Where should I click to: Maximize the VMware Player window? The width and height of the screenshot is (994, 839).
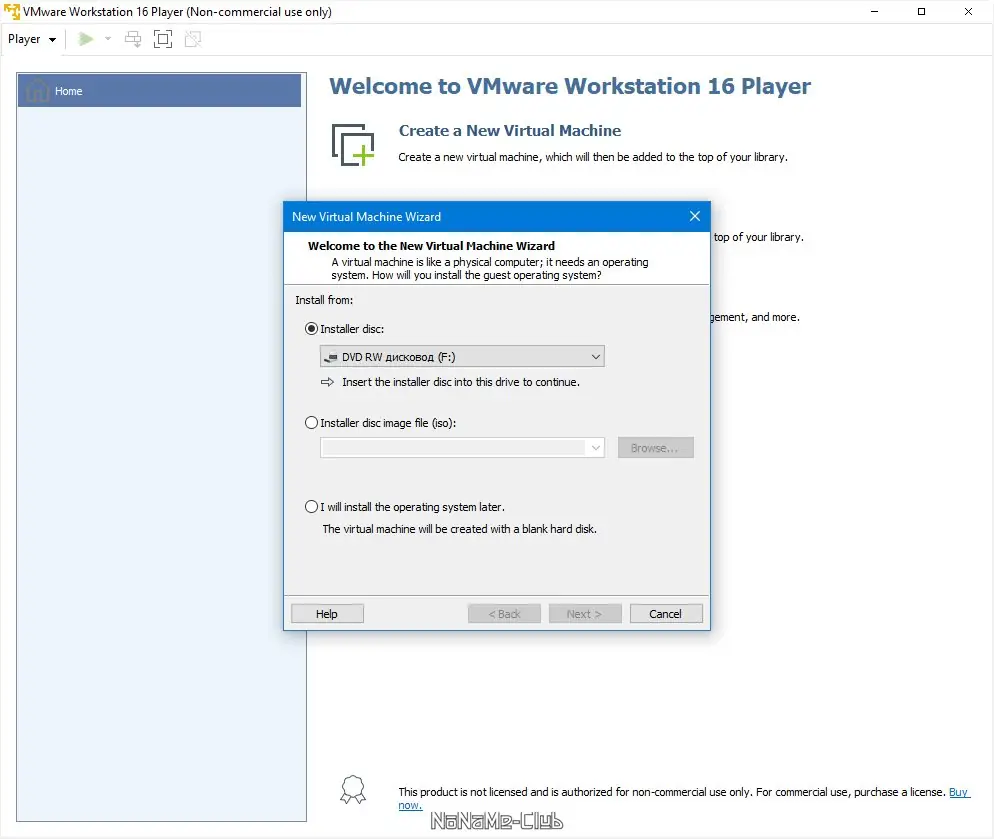tap(921, 11)
